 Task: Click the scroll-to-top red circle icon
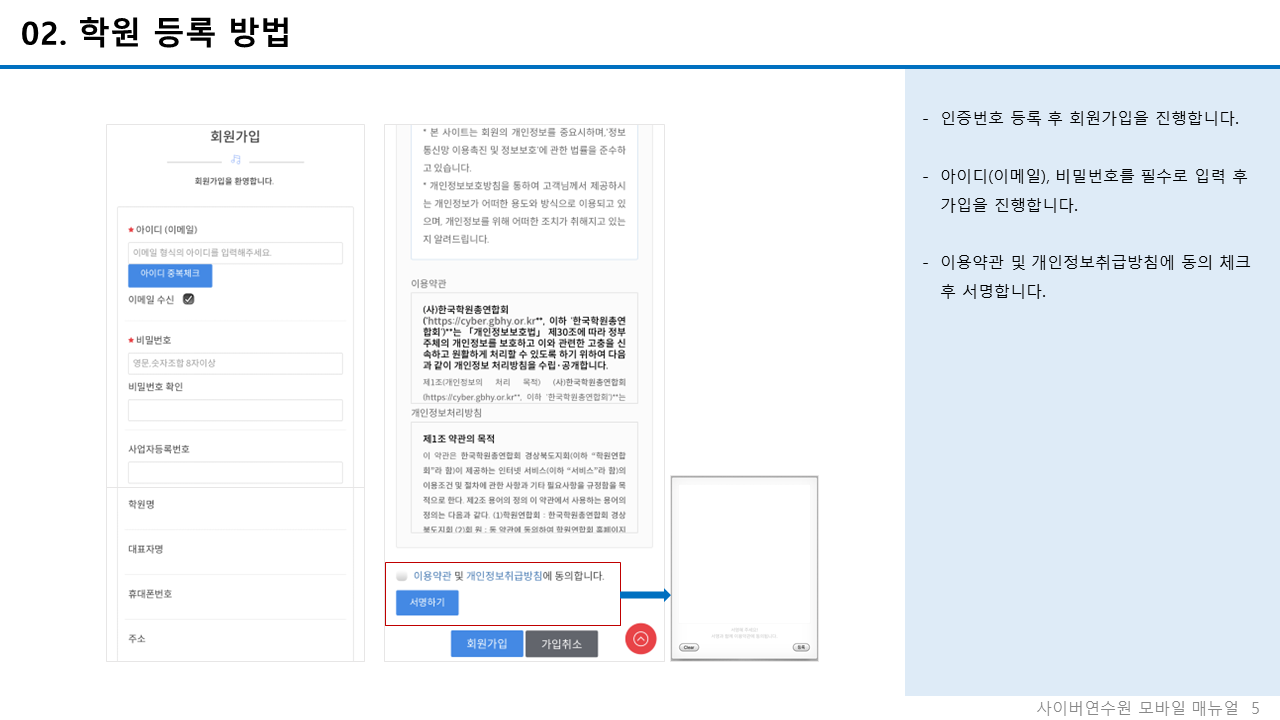point(641,640)
